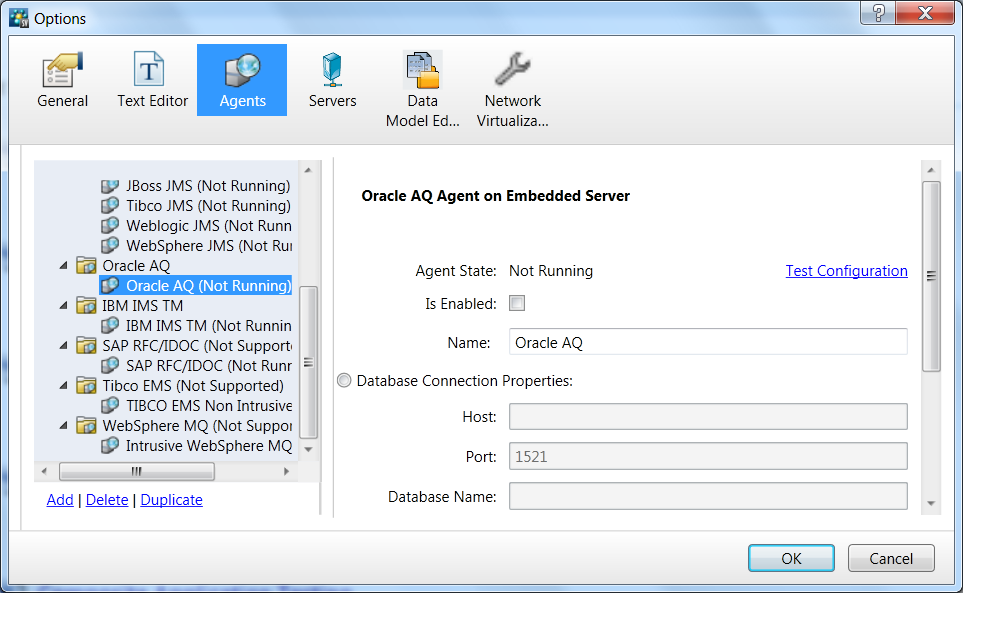Select Weblogic JMS agent in the tree

click(207, 226)
